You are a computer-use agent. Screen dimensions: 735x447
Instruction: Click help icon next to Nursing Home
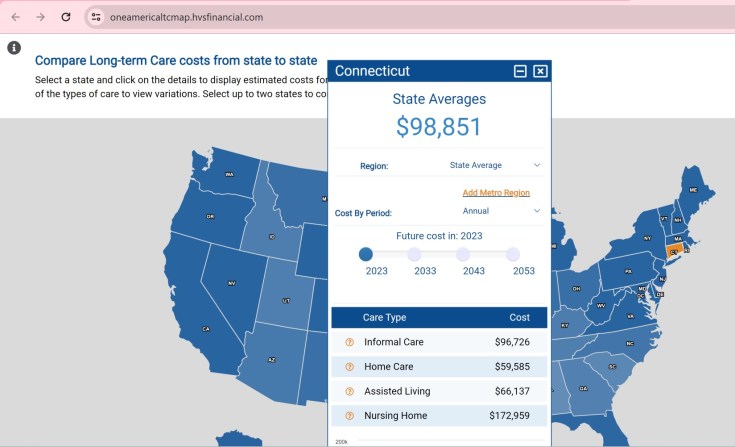[349, 416]
